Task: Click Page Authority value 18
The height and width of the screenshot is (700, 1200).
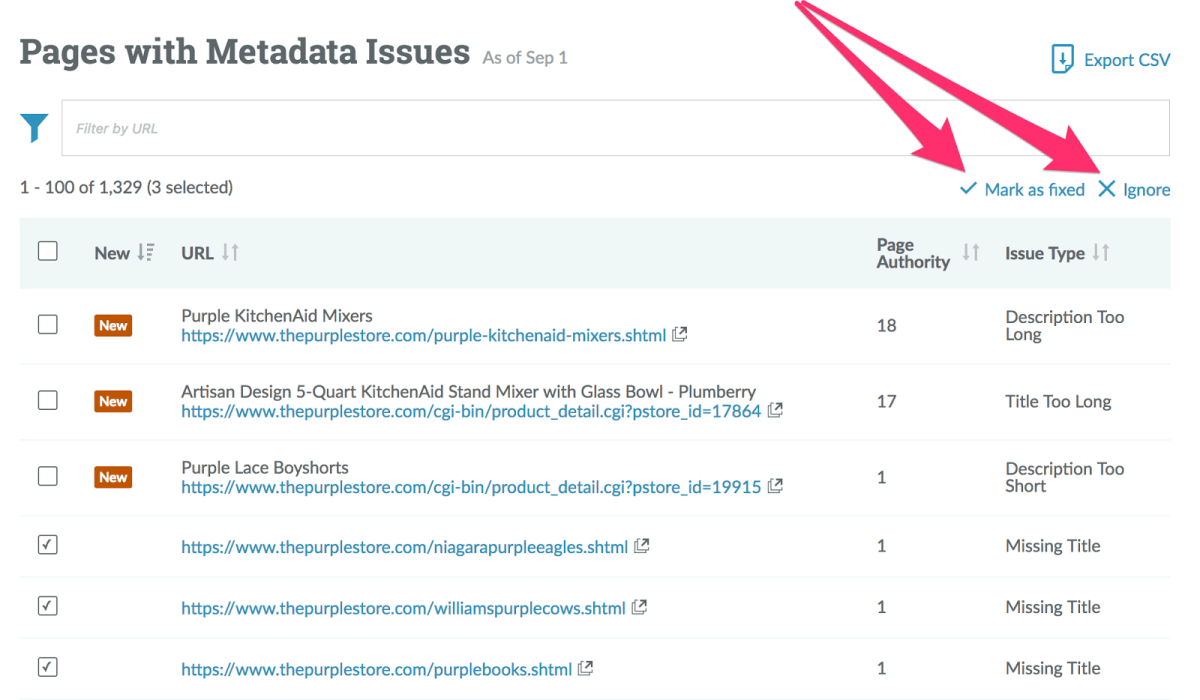Action: pos(886,325)
